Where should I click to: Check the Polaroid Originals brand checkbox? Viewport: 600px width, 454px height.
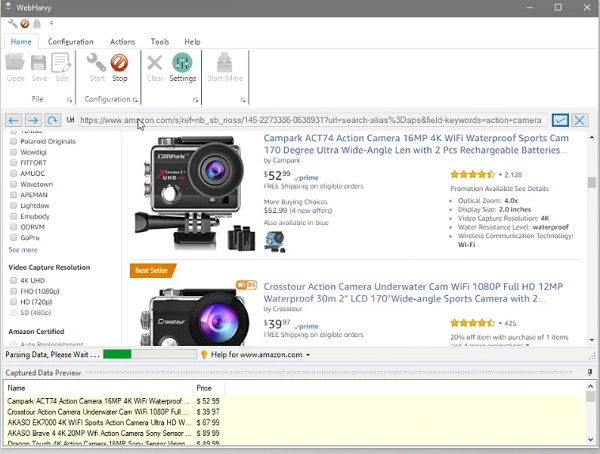(x=13, y=141)
